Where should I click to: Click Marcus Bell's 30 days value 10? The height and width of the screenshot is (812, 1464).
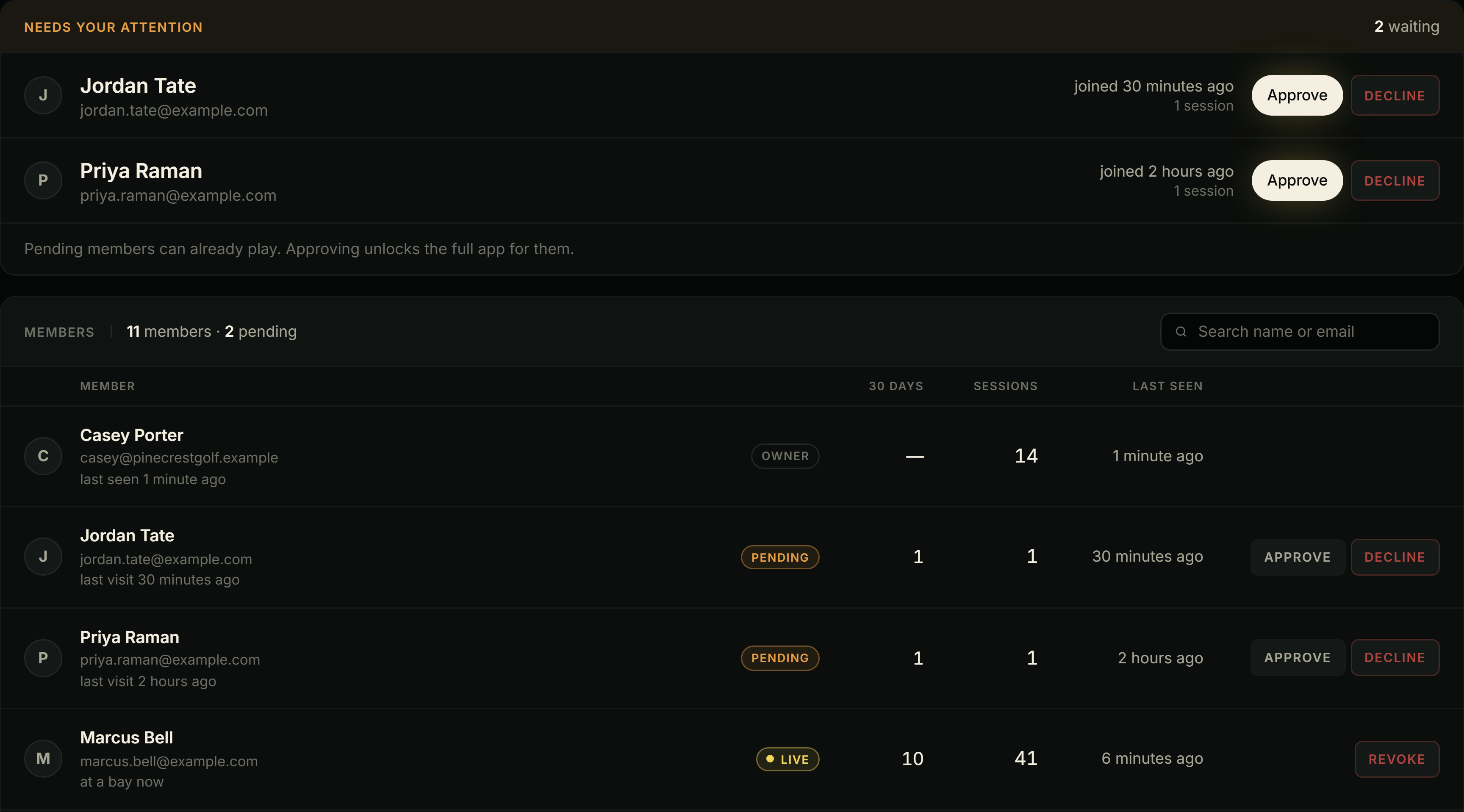[912, 759]
